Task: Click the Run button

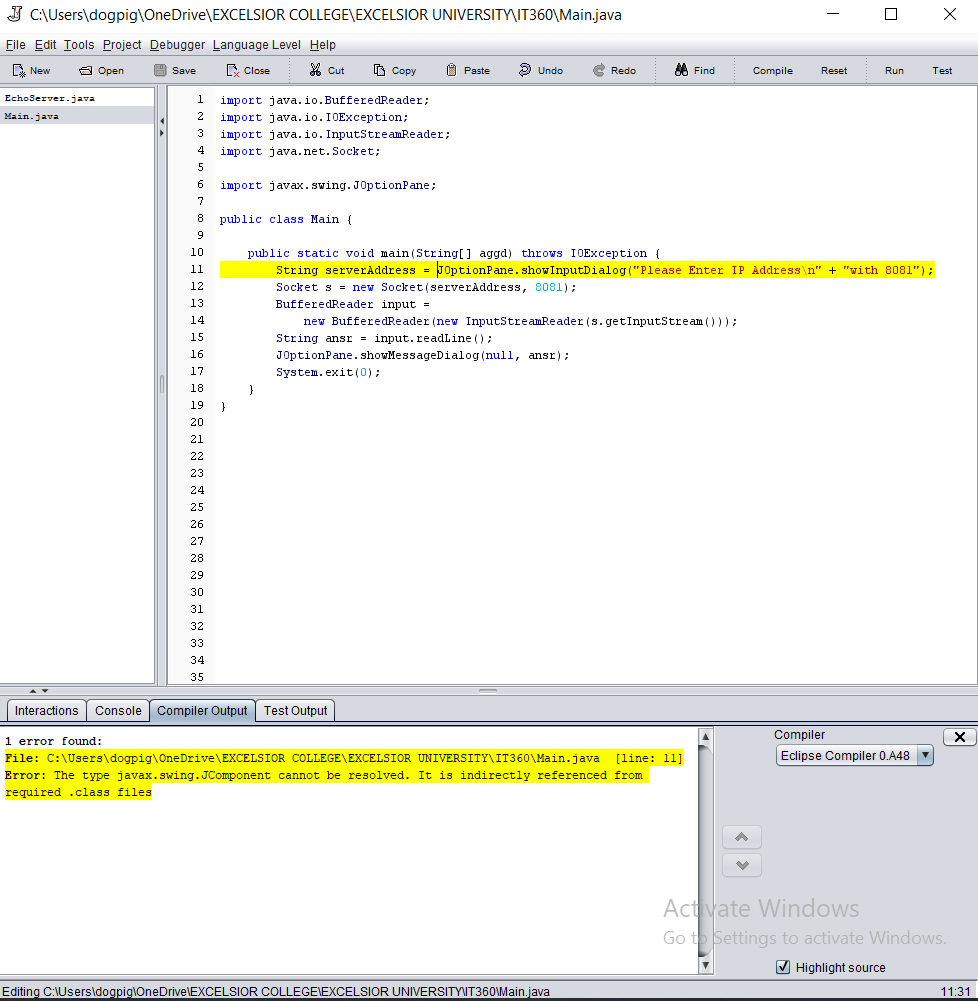Action: [x=894, y=70]
